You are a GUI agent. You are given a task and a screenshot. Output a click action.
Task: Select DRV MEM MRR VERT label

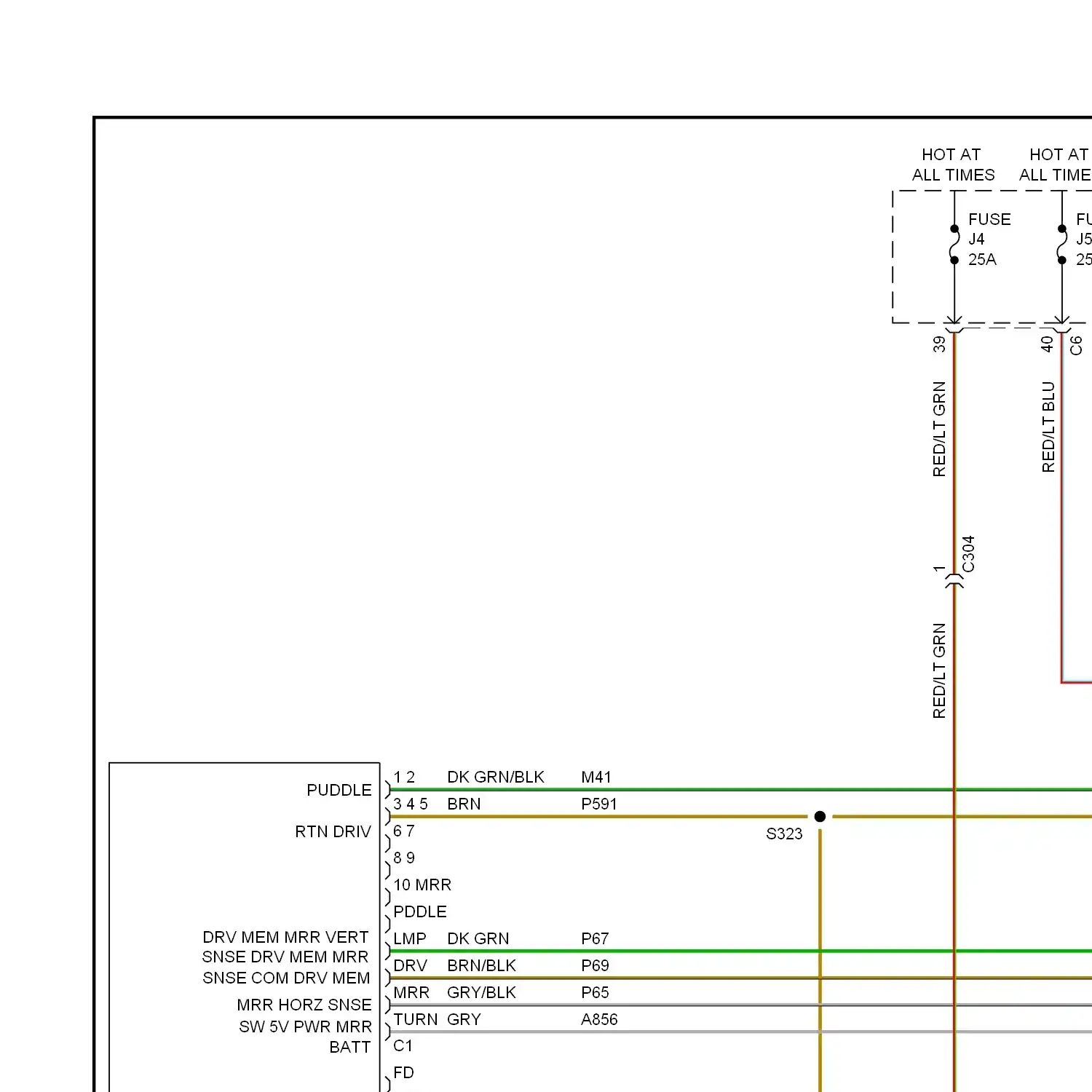click(x=285, y=938)
